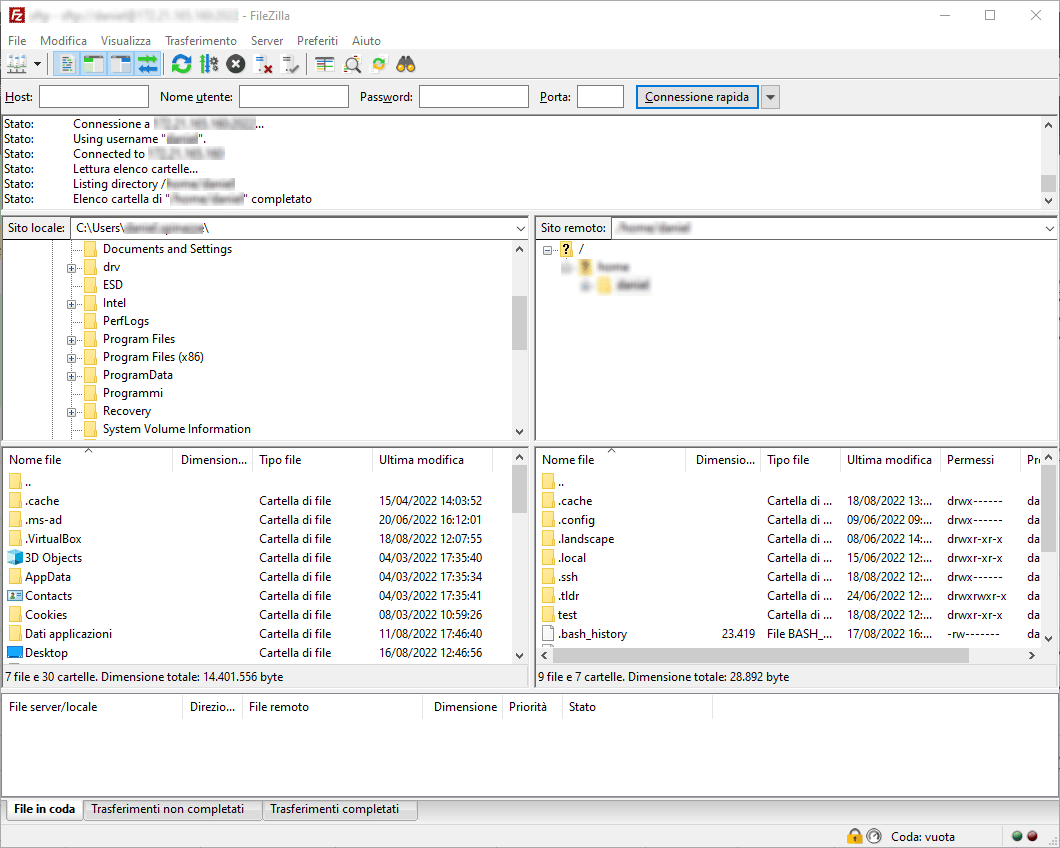
Task: Collapse the remote root / node
Action: click(x=548, y=250)
